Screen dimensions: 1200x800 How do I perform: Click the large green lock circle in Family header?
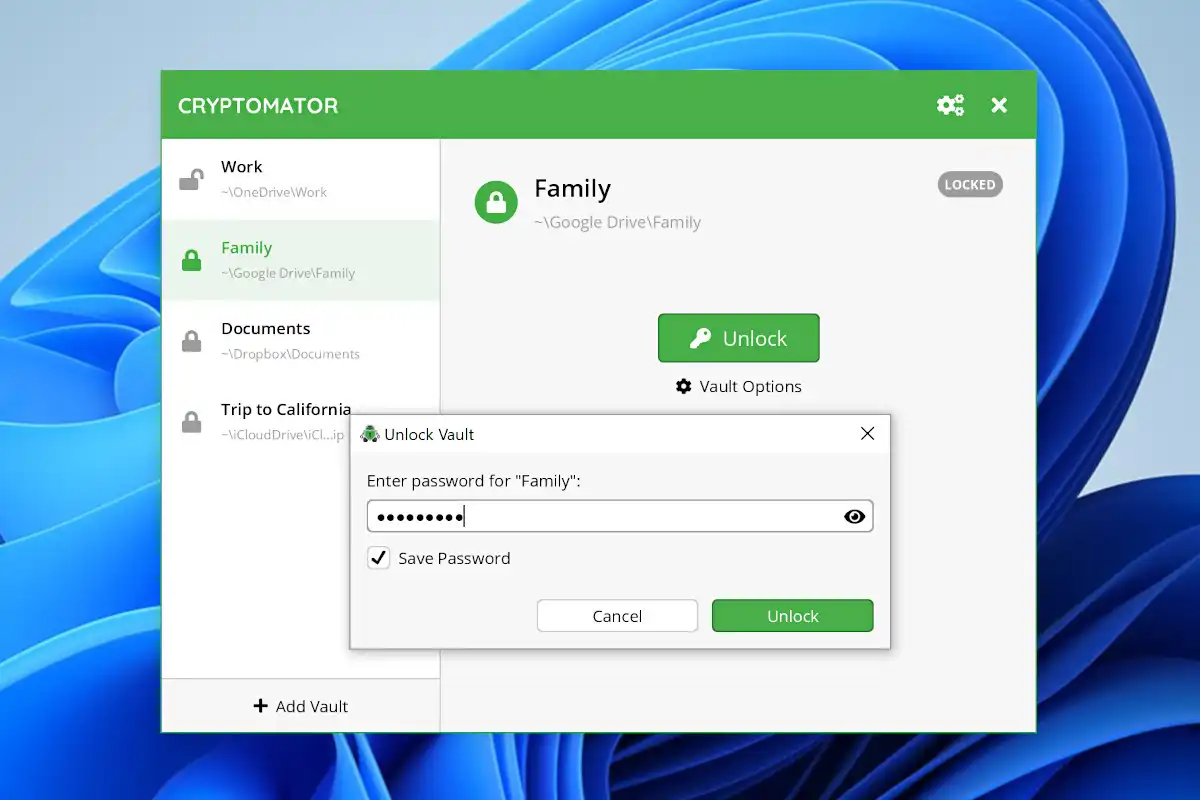click(496, 203)
